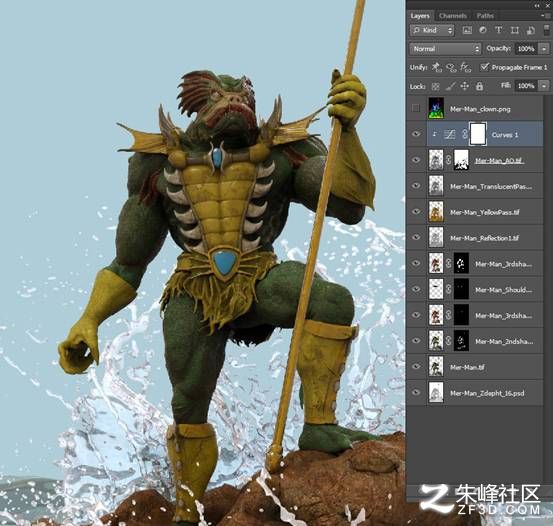Click the Opacity 100% value field
The image size is (553, 526).
(x=527, y=49)
